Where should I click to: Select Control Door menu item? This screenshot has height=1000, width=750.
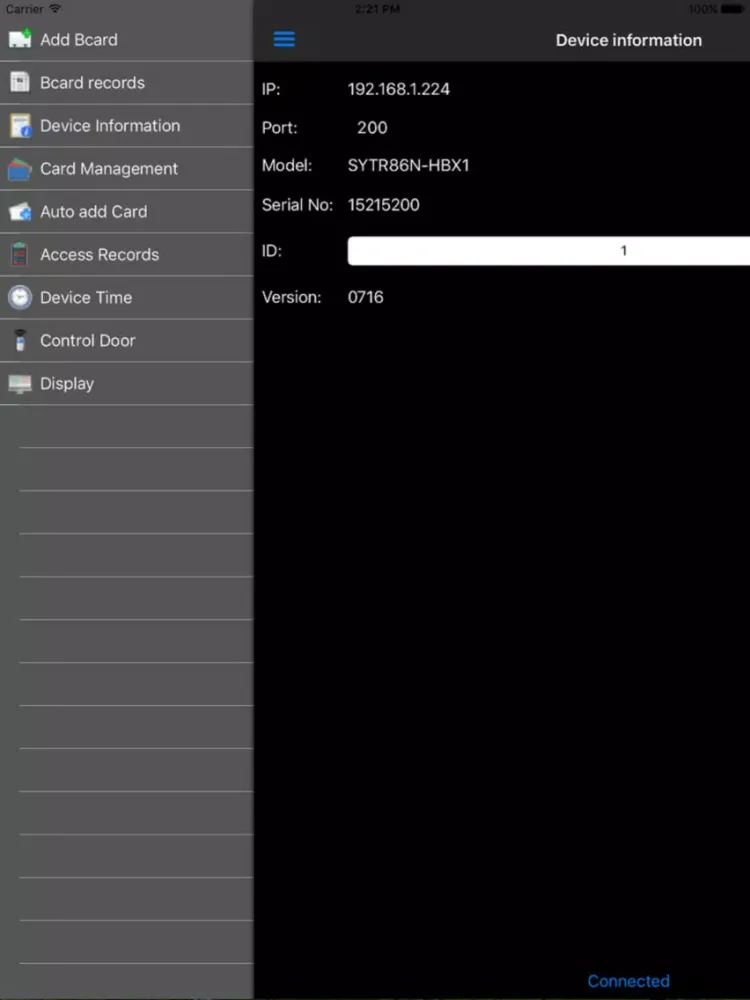click(x=126, y=341)
